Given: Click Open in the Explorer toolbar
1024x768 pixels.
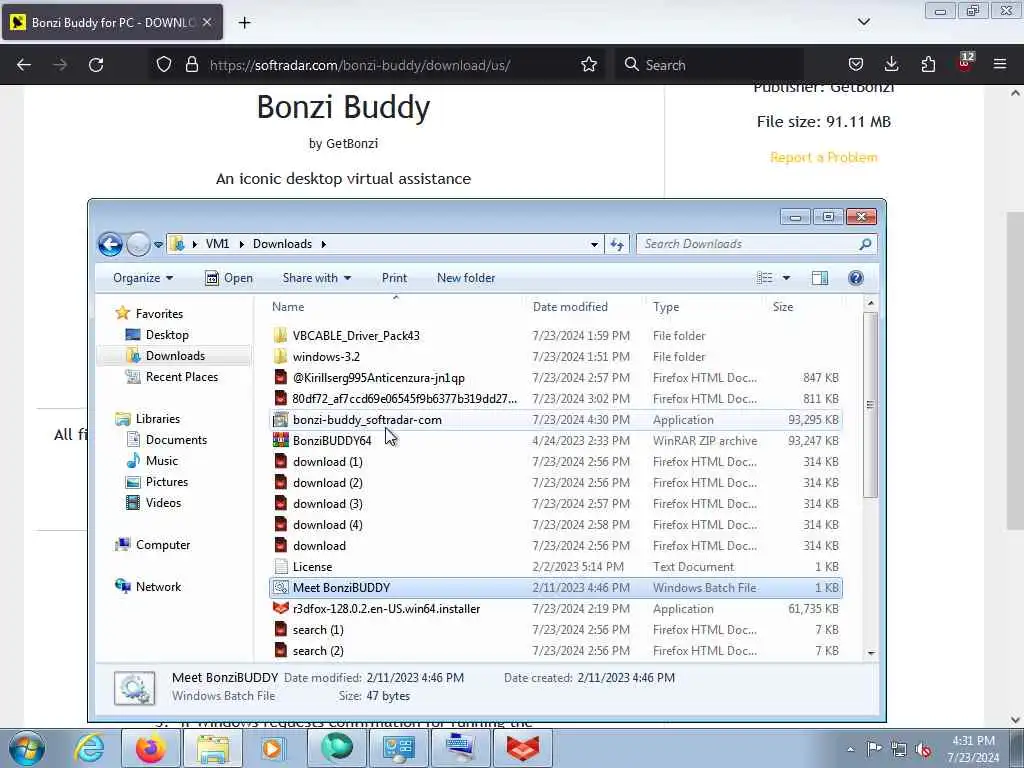Looking at the screenshot, I should coord(229,278).
